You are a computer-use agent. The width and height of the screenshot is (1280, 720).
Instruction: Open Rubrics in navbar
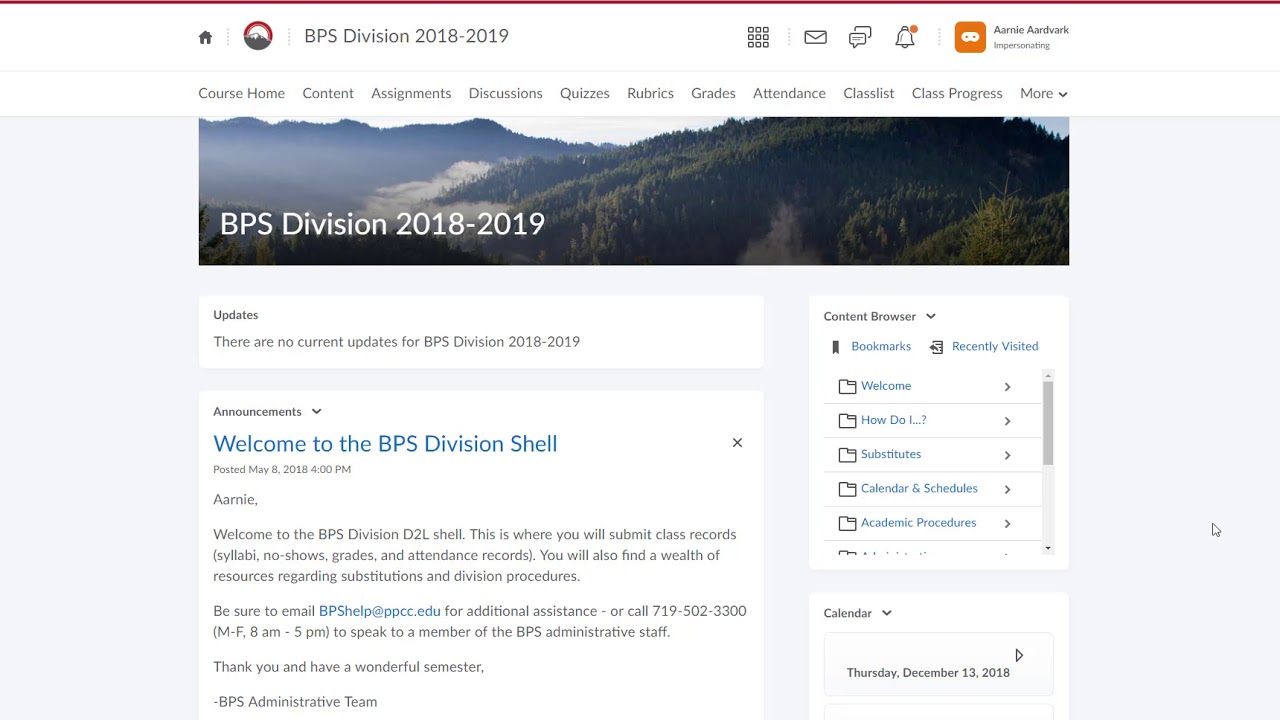click(650, 93)
